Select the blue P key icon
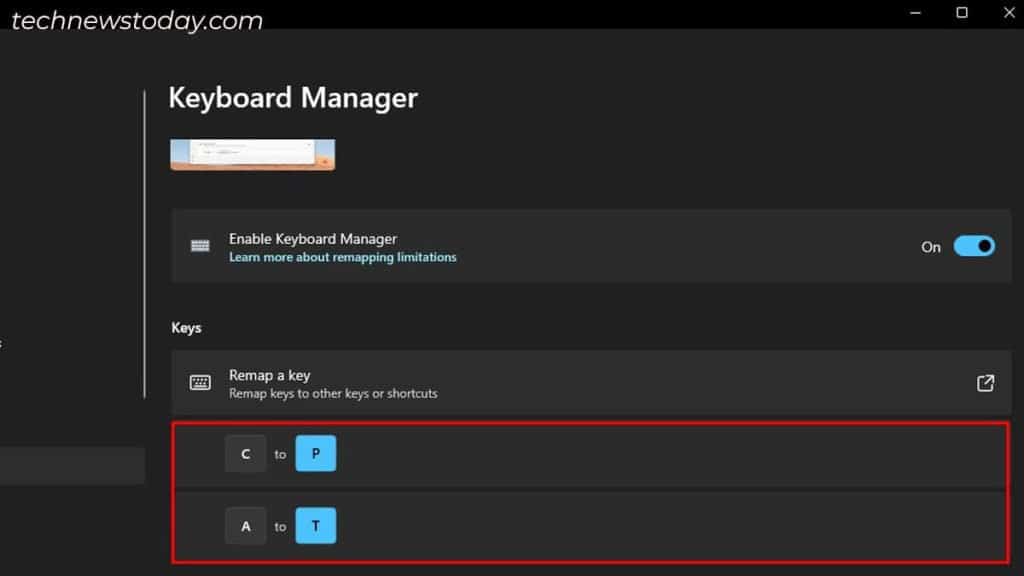This screenshot has height=576, width=1024. coord(316,453)
